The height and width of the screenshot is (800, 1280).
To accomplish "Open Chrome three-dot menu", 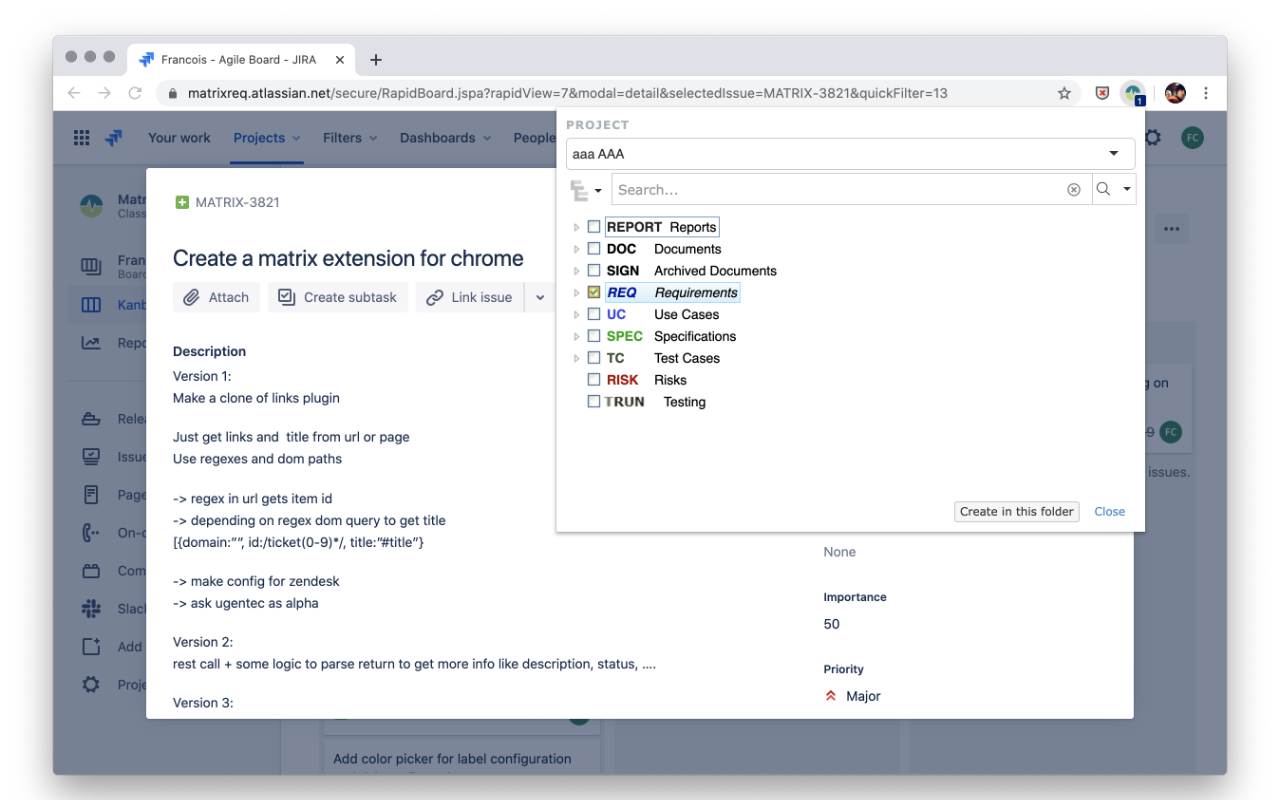I will (1206, 93).
